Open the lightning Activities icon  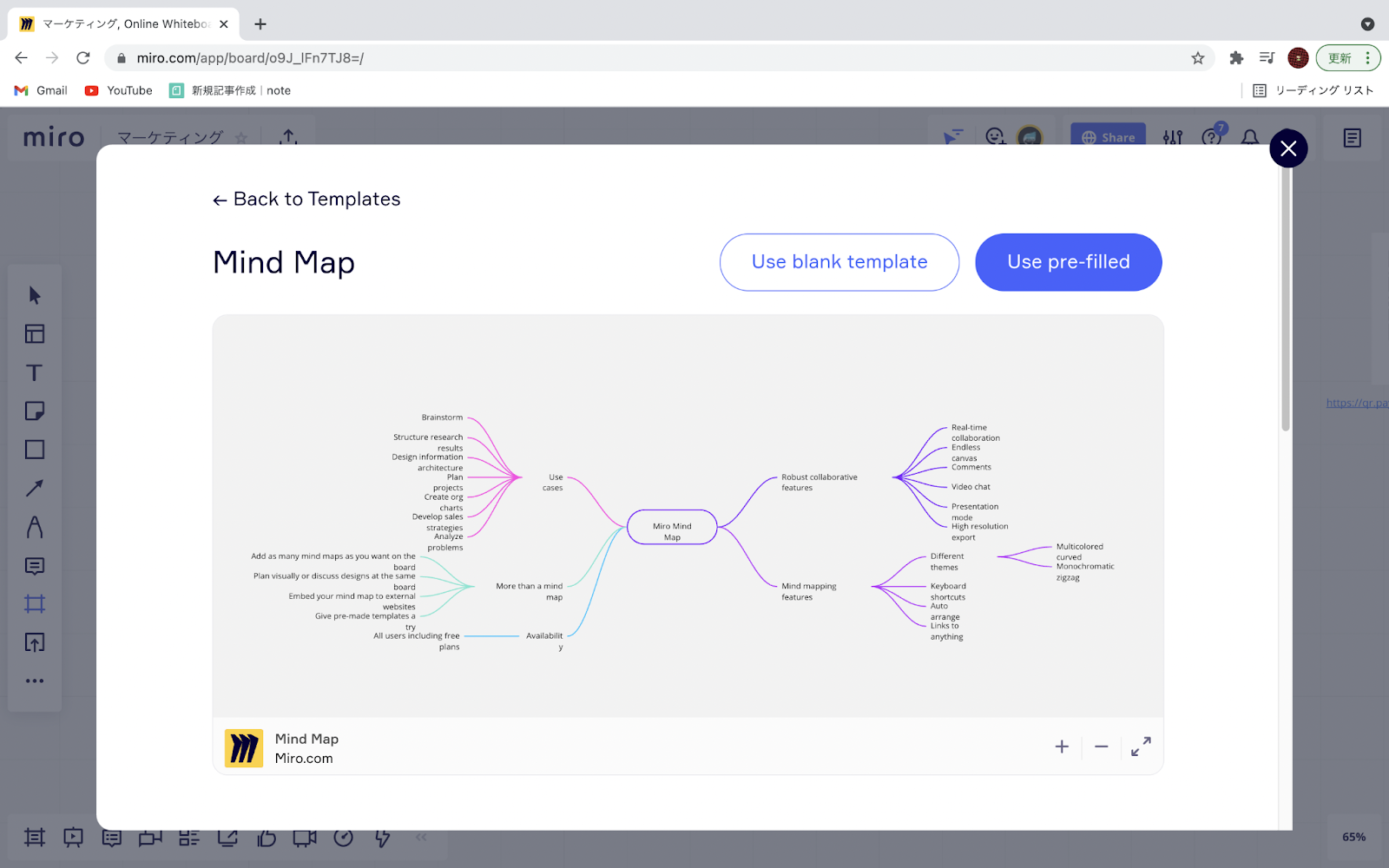point(382,838)
